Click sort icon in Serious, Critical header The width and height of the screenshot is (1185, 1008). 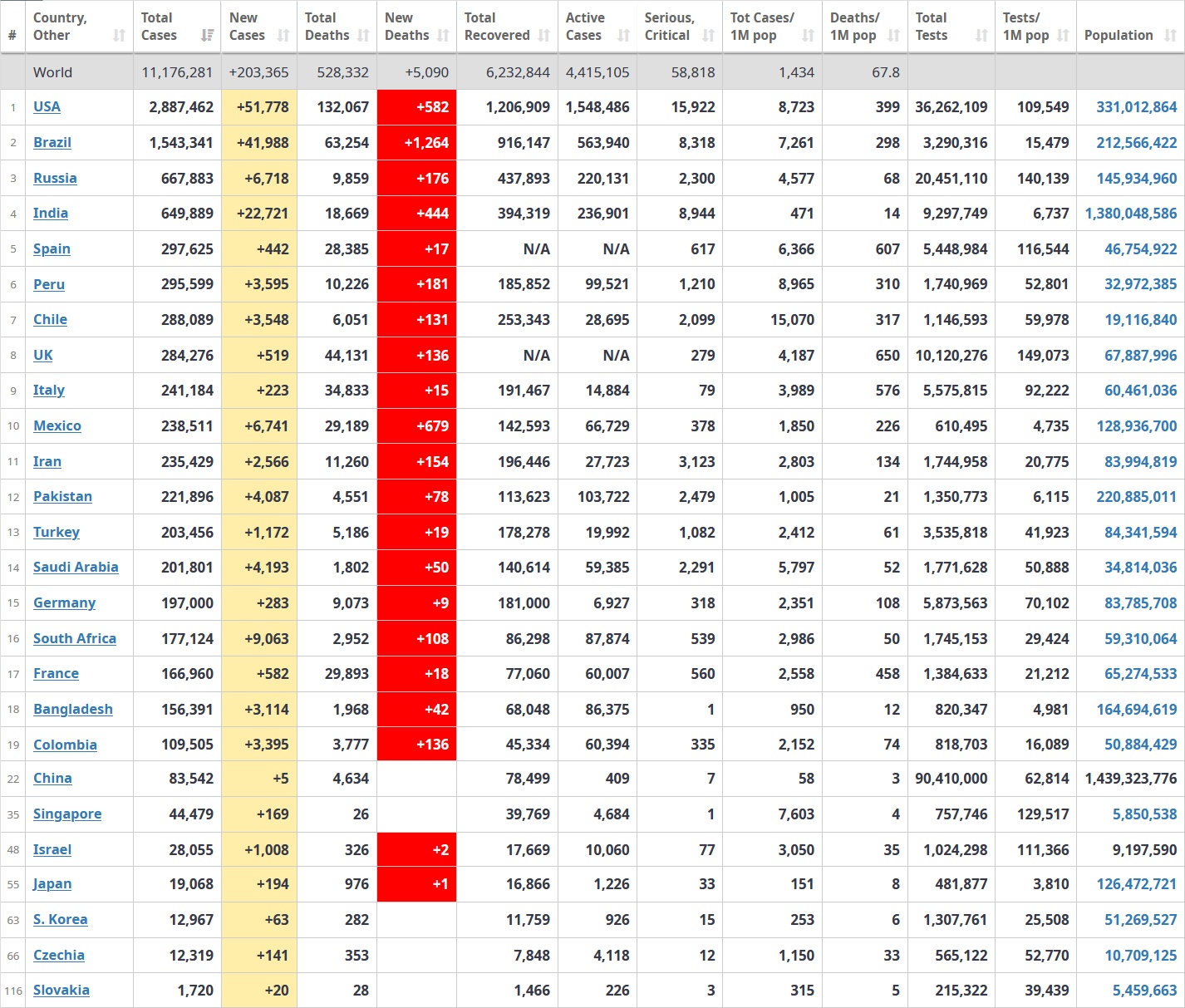[x=708, y=36]
